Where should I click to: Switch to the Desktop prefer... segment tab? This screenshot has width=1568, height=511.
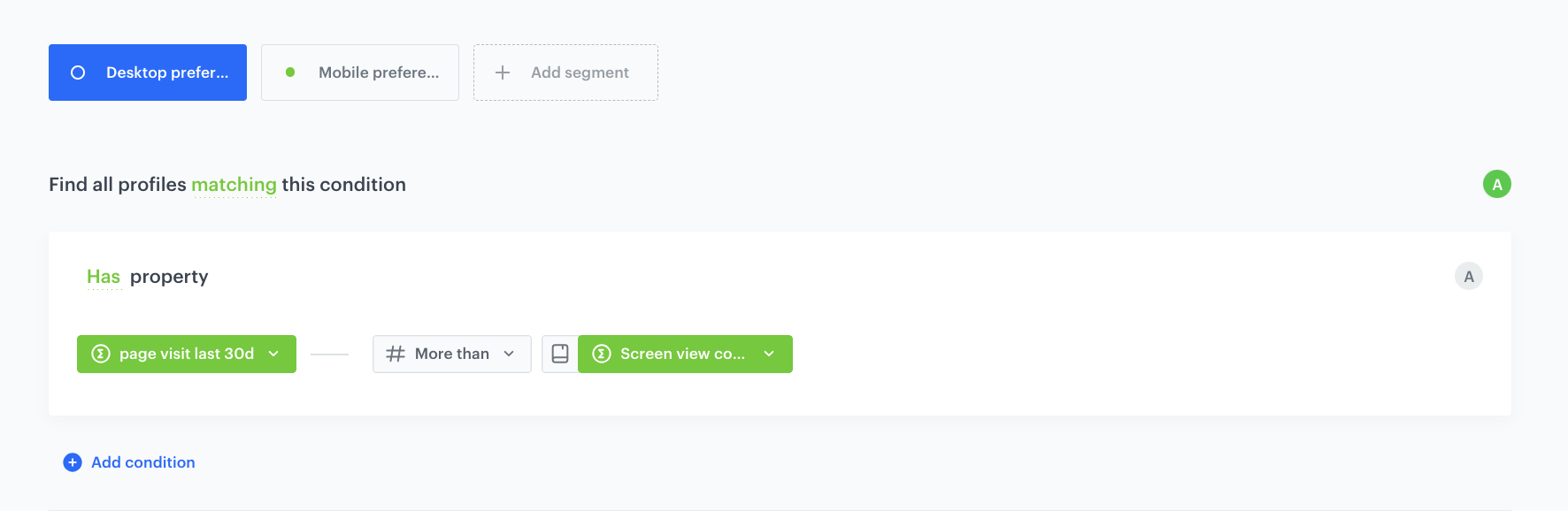(x=166, y=72)
